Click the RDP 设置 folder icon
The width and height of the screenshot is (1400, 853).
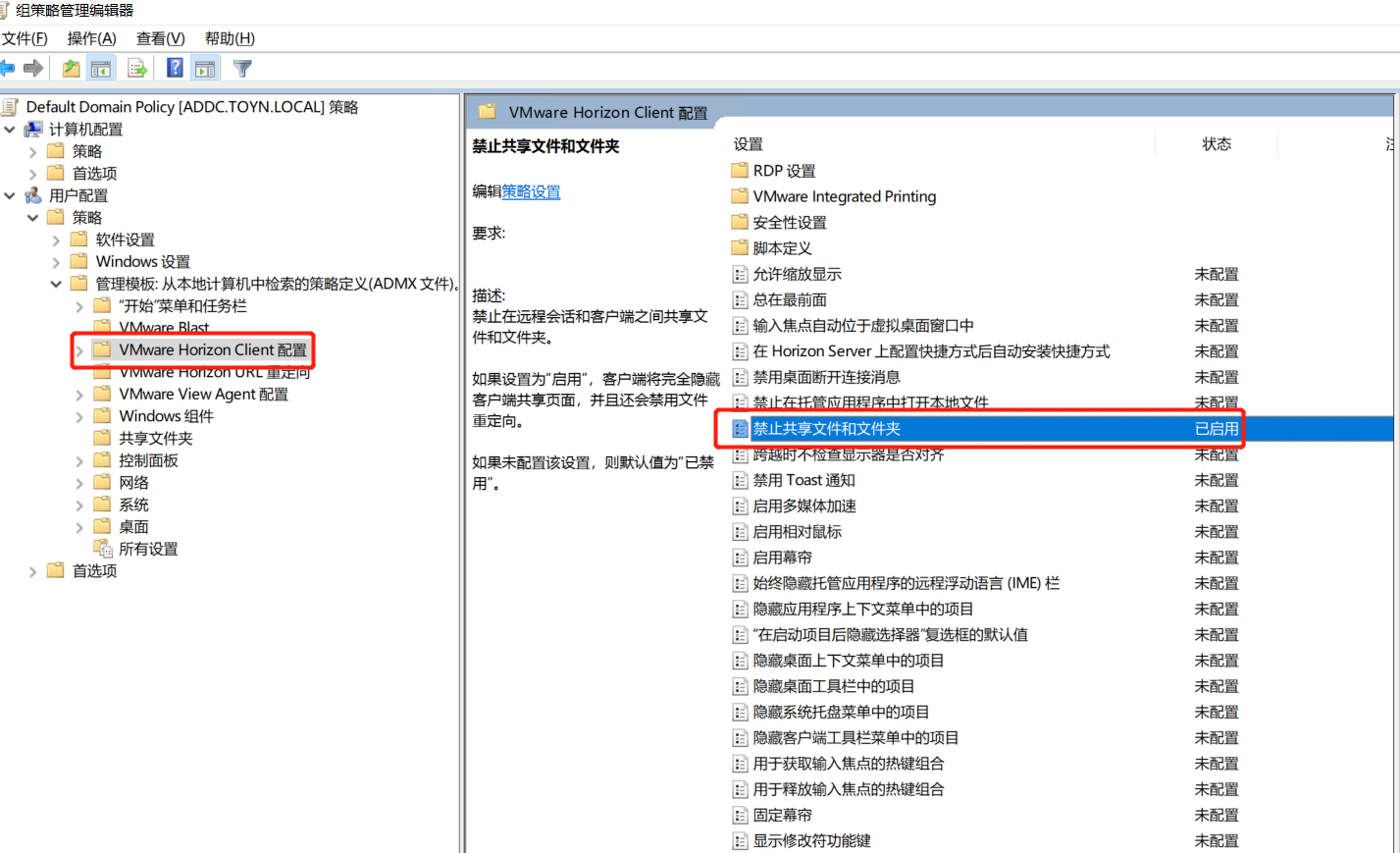[x=740, y=170]
